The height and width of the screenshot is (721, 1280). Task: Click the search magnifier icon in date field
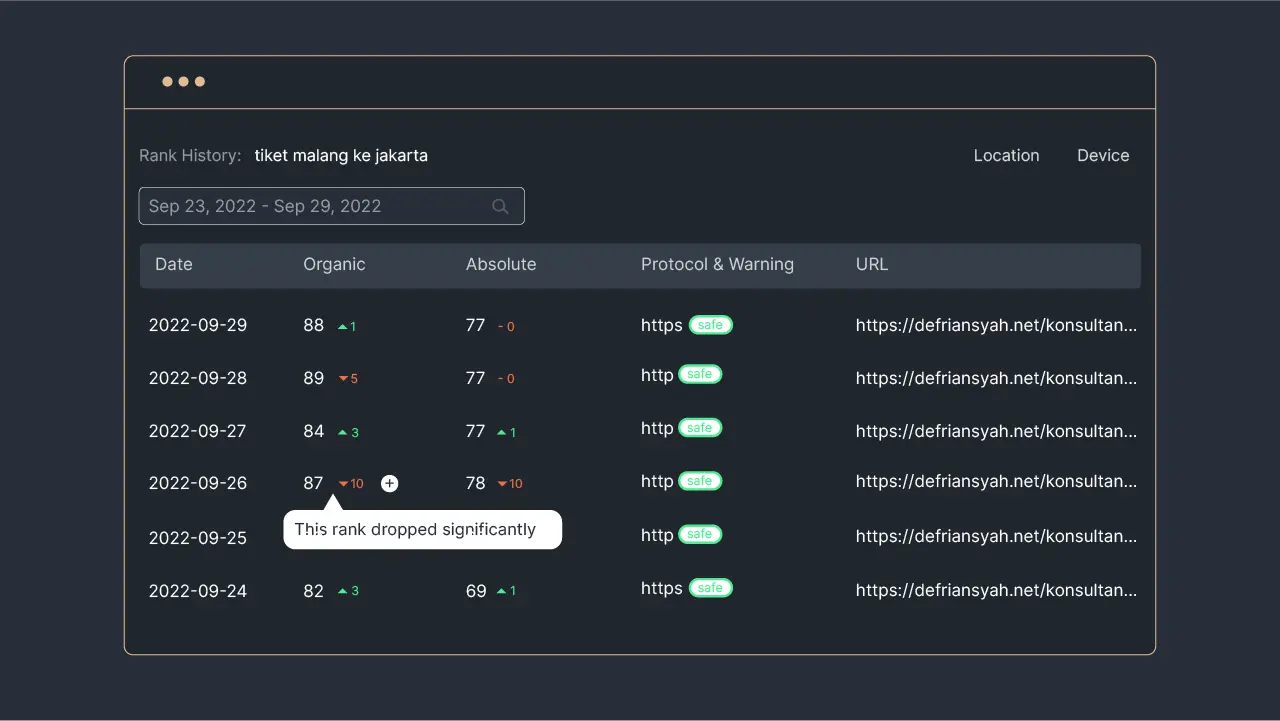click(x=500, y=207)
